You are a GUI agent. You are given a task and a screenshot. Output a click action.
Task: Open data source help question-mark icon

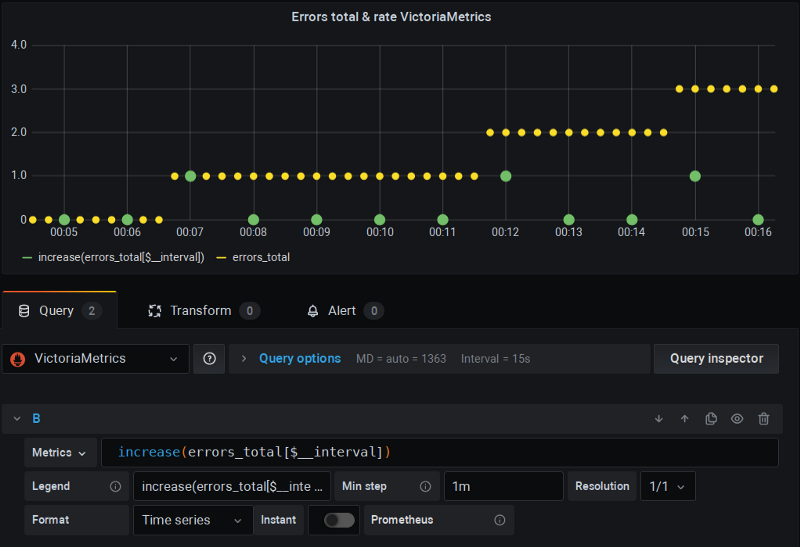(x=209, y=359)
